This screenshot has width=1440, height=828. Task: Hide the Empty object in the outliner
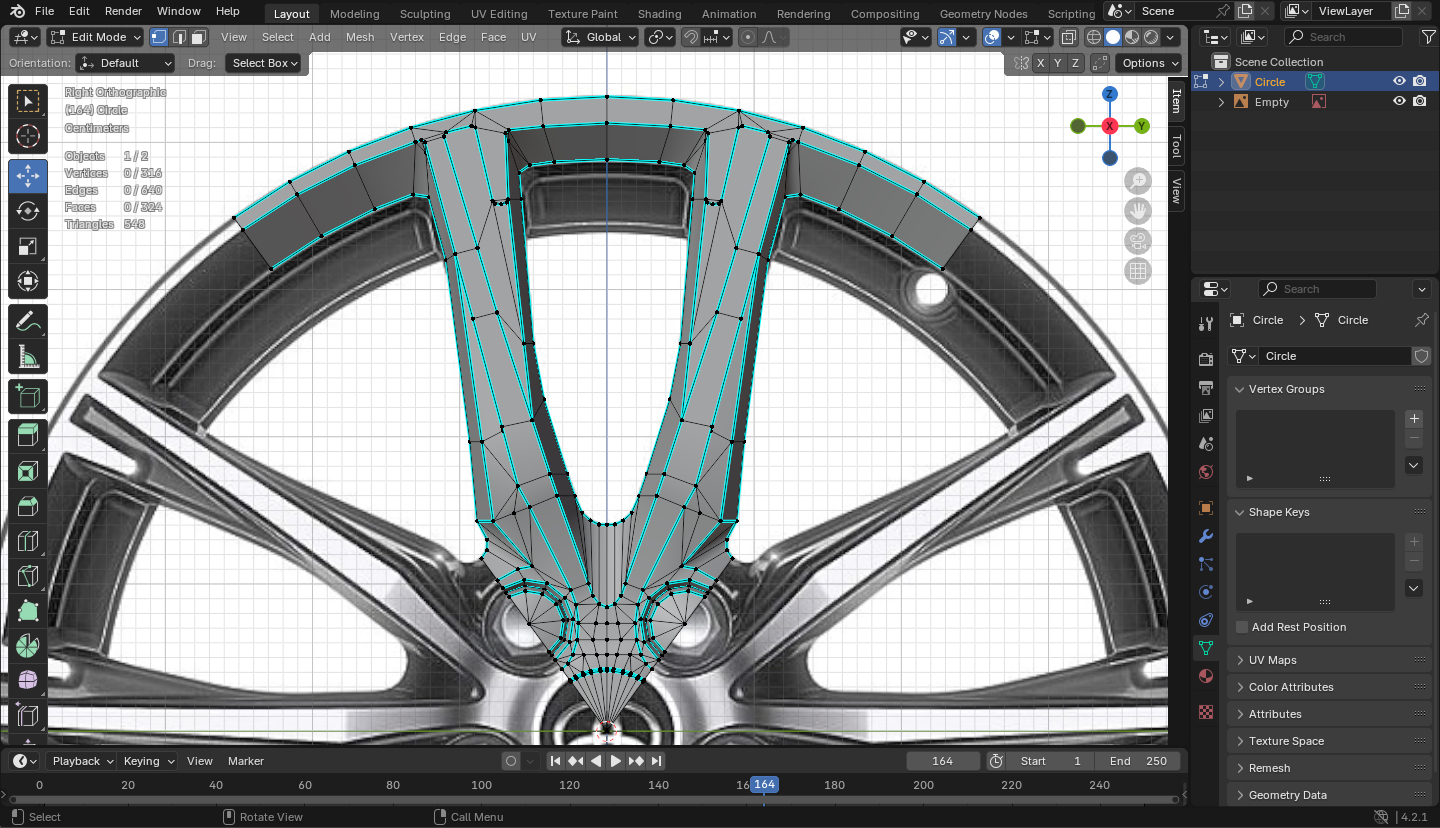(1400, 102)
